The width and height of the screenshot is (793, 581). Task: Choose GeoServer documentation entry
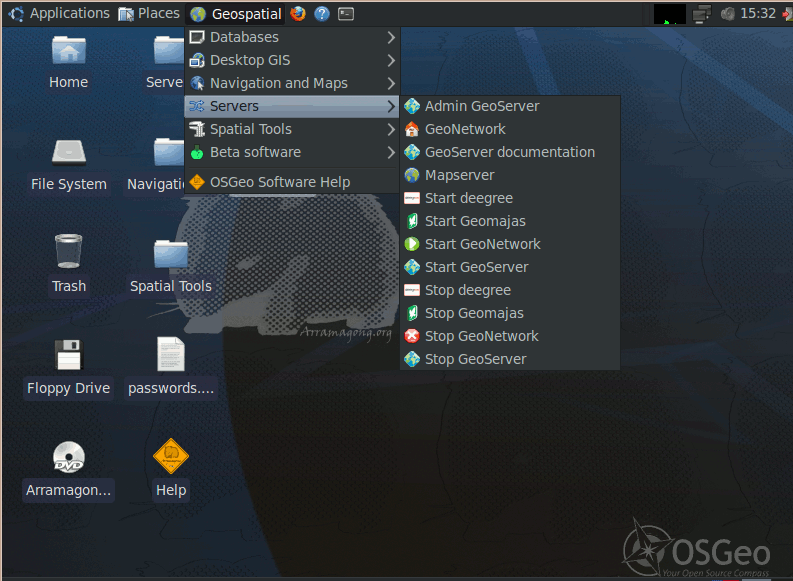(x=510, y=152)
